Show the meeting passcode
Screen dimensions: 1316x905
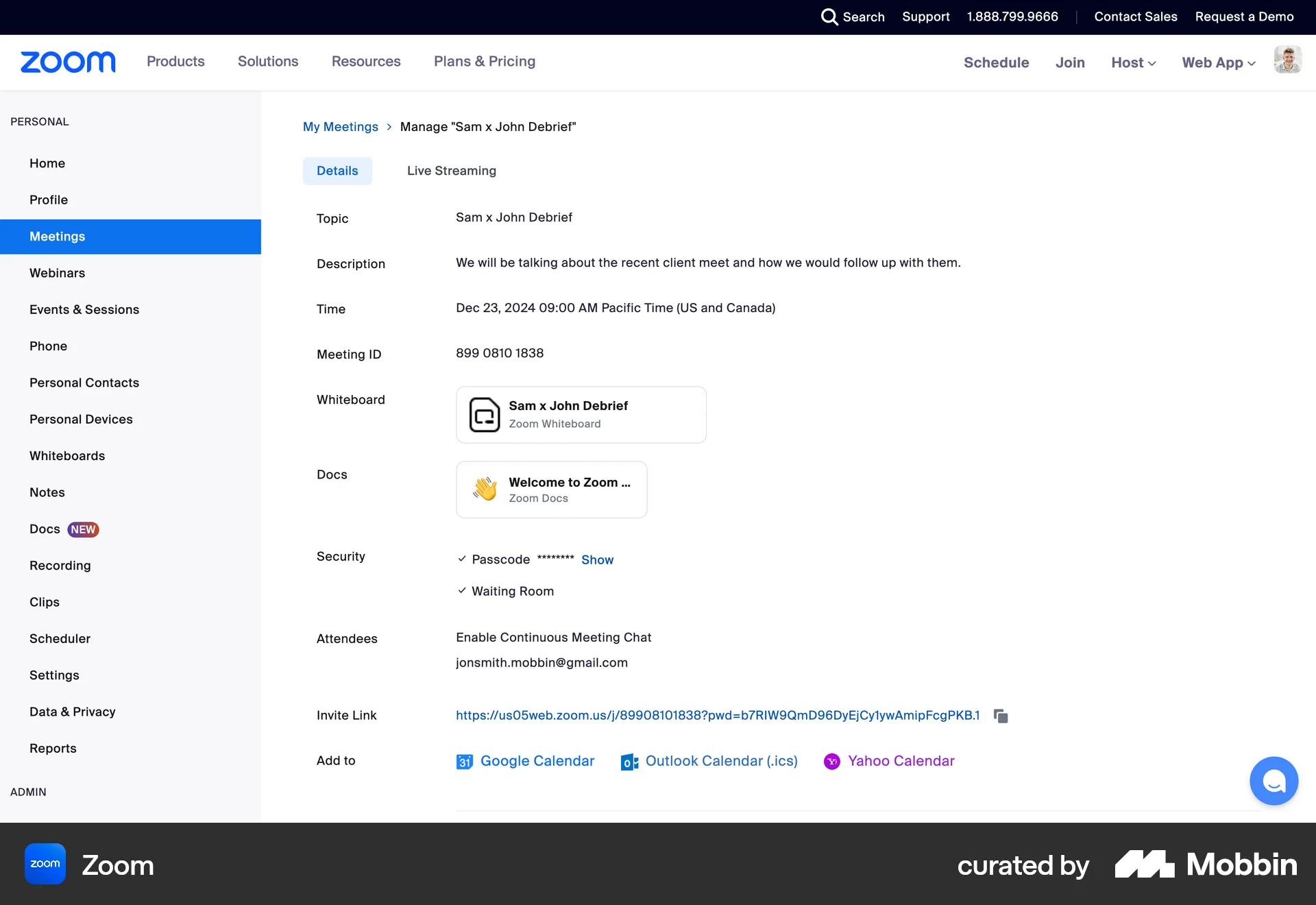[597, 560]
